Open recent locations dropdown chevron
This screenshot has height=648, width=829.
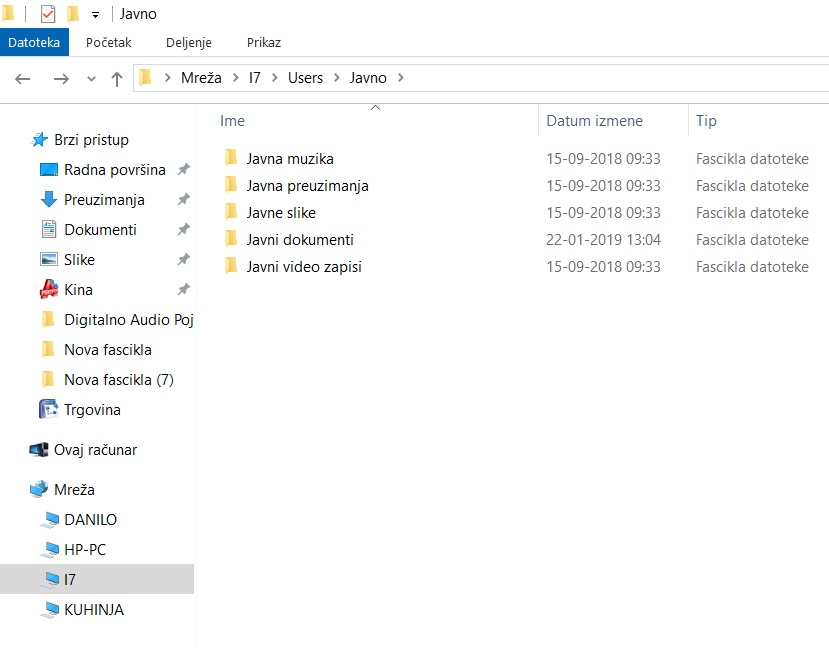tap(91, 78)
